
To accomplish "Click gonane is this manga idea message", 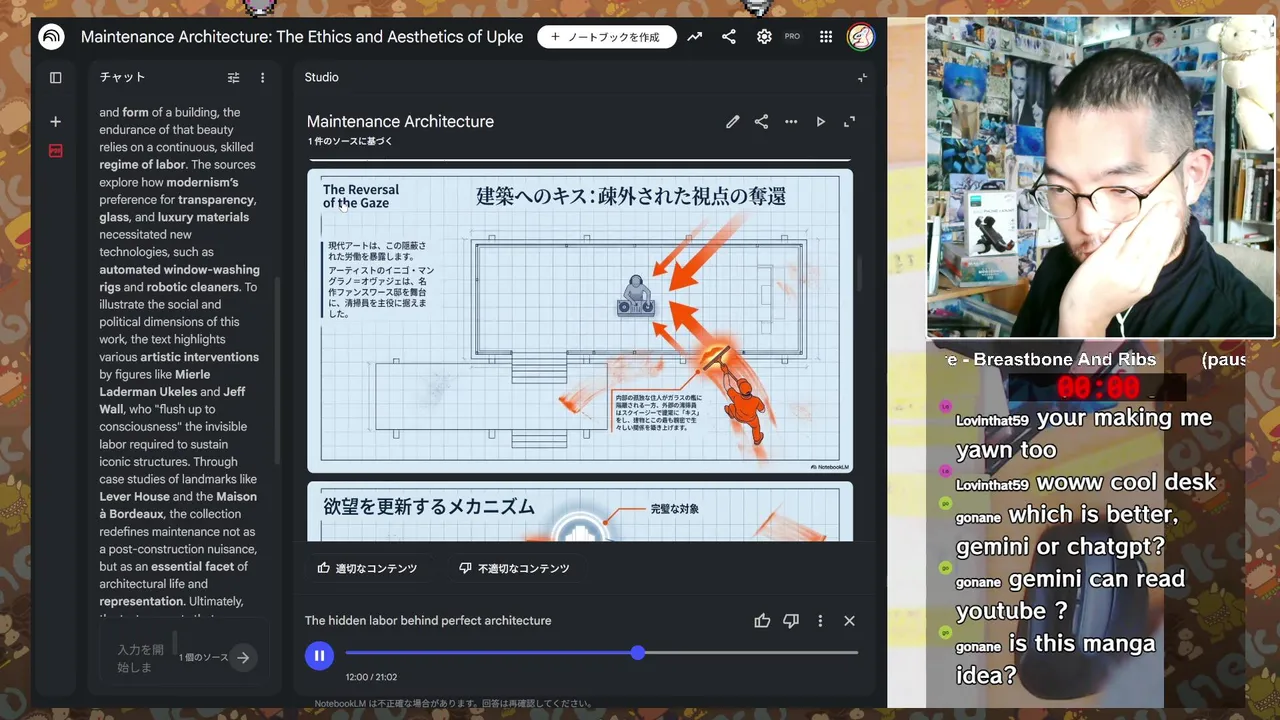I will click(x=1055, y=659).
